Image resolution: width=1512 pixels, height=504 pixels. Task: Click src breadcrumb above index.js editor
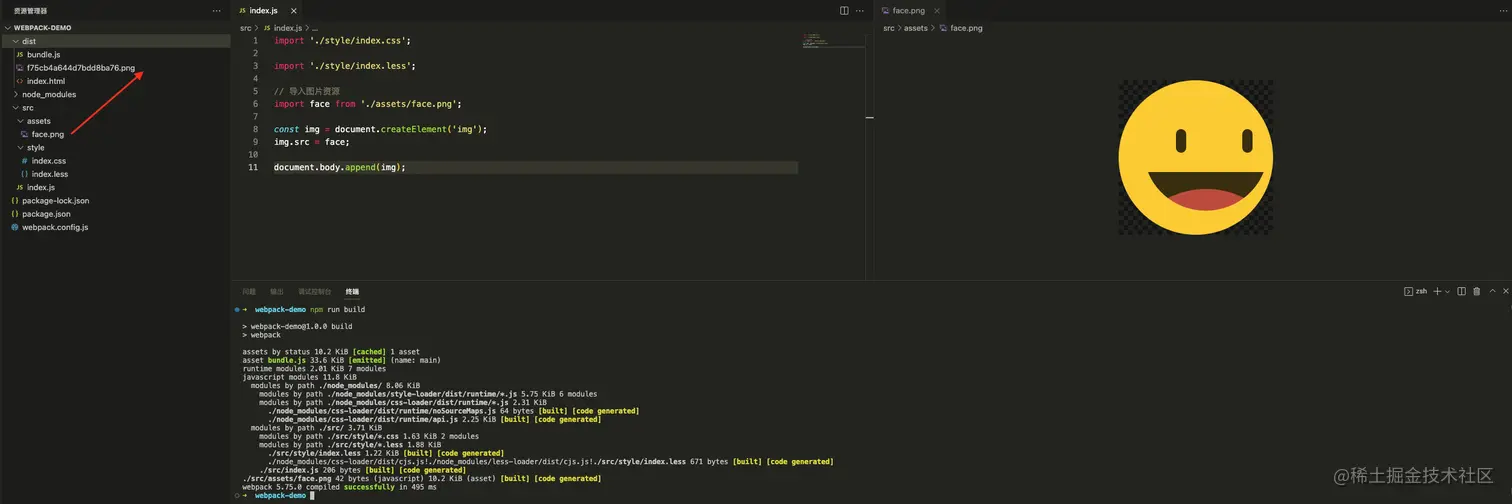point(246,28)
